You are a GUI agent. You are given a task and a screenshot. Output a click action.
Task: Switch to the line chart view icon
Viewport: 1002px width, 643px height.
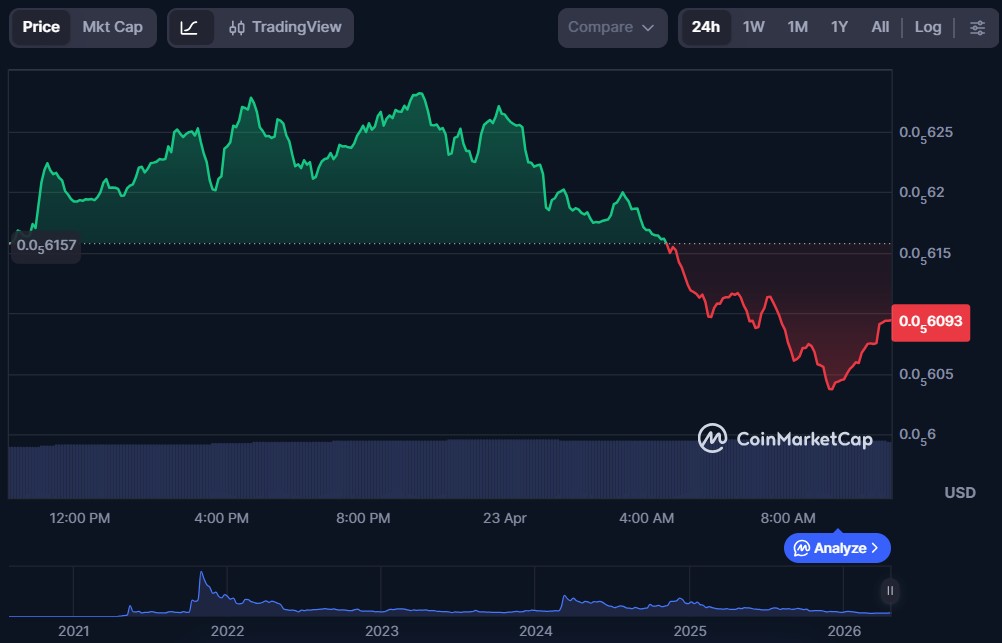point(190,27)
